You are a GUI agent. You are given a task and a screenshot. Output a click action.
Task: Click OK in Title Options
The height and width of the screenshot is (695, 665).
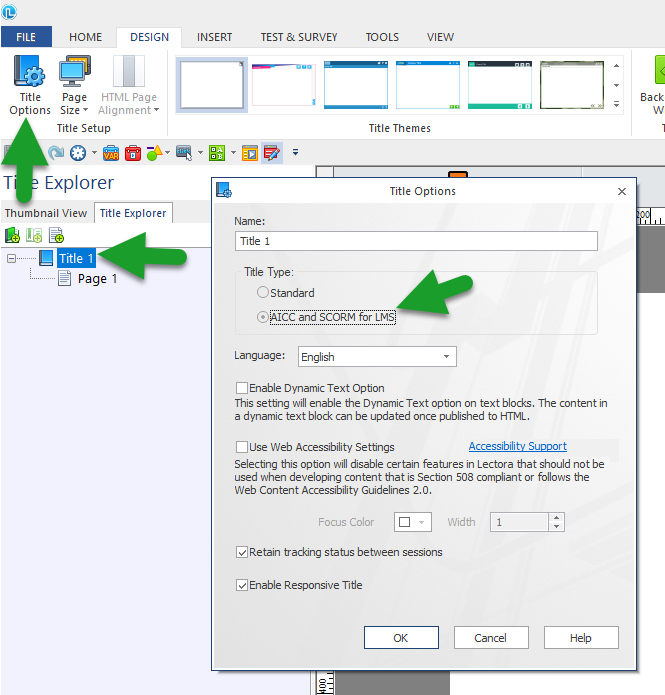(401, 638)
